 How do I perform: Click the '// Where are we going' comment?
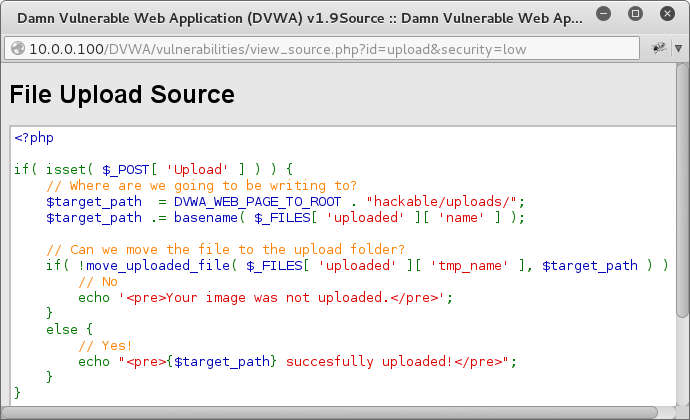tap(202, 186)
